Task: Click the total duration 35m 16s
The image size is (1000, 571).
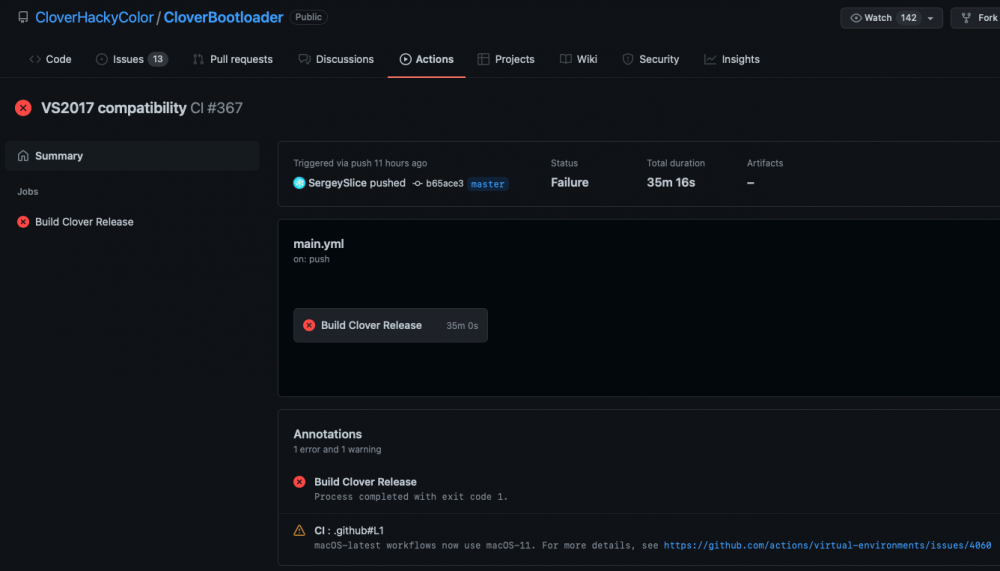Action: tap(671, 182)
